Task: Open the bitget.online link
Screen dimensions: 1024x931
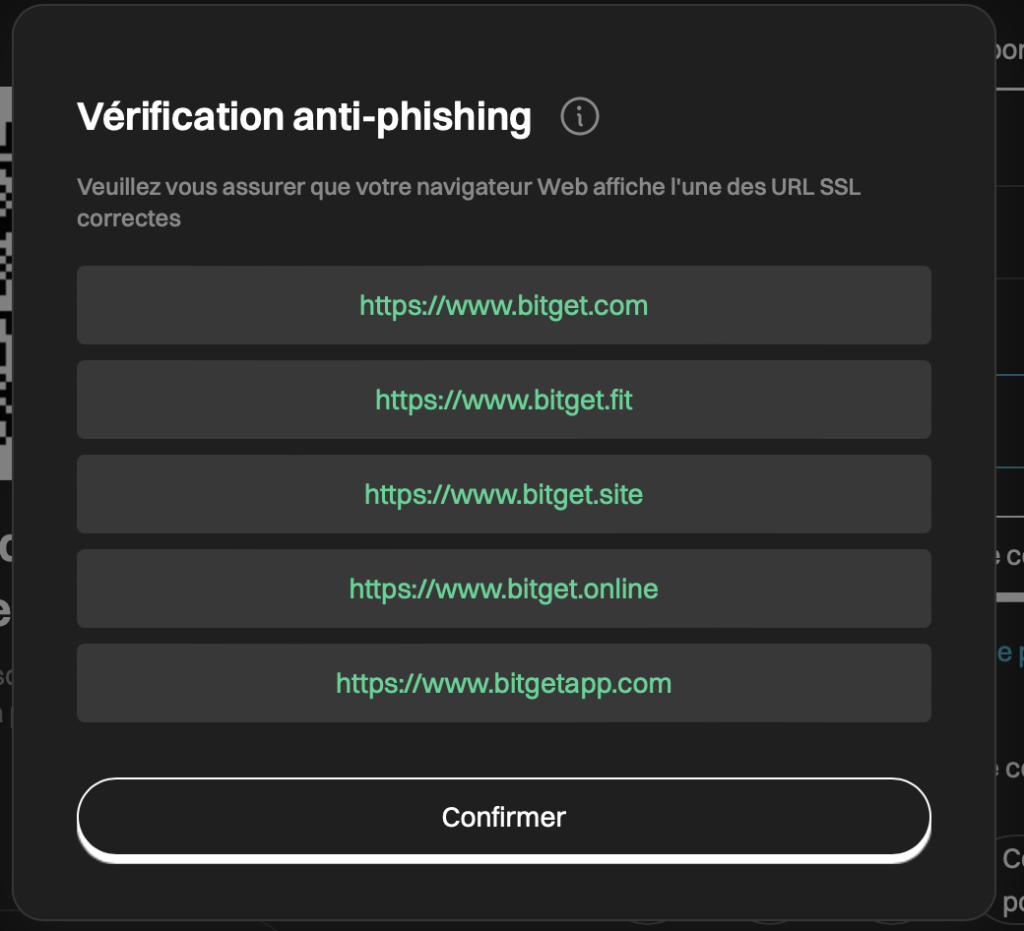Action: tap(503, 588)
